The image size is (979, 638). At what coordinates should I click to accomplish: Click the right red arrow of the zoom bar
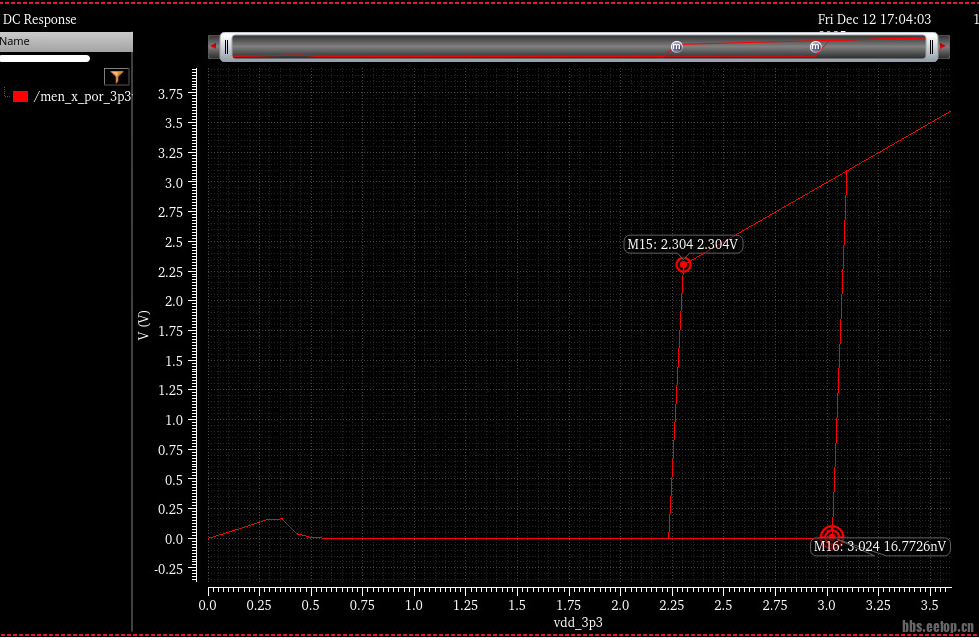click(x=943, y=46)
